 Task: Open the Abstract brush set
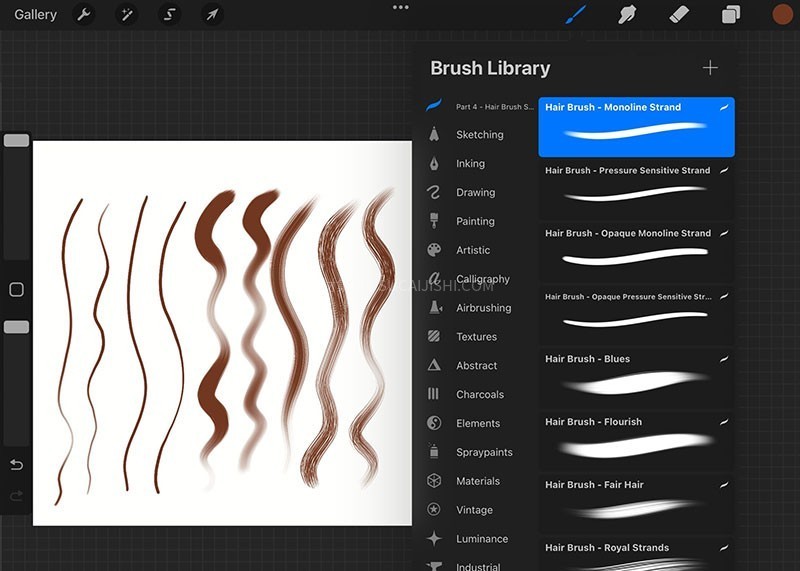477,365
